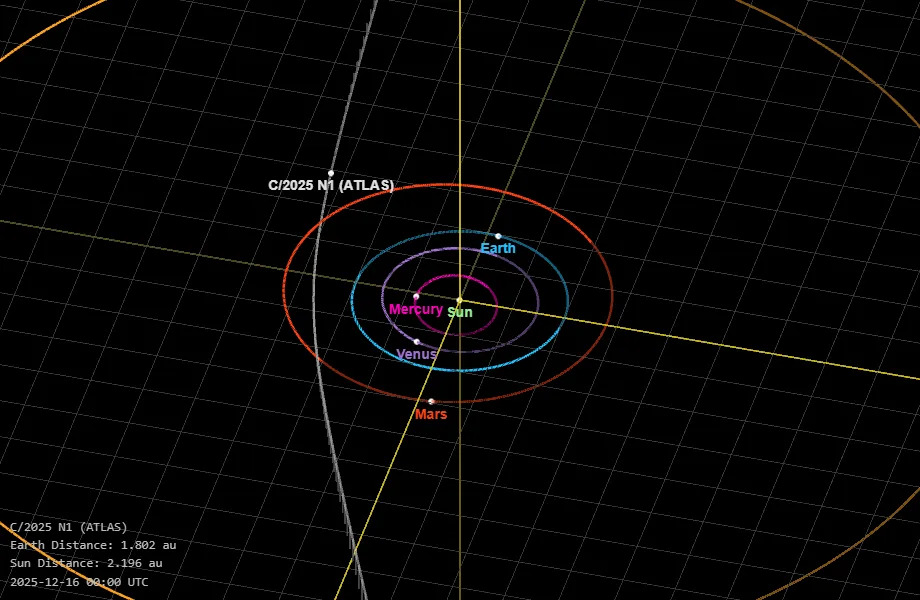920x600 pixels.
Task: Click the purple Venus label
Action: (x=416, y=355)
